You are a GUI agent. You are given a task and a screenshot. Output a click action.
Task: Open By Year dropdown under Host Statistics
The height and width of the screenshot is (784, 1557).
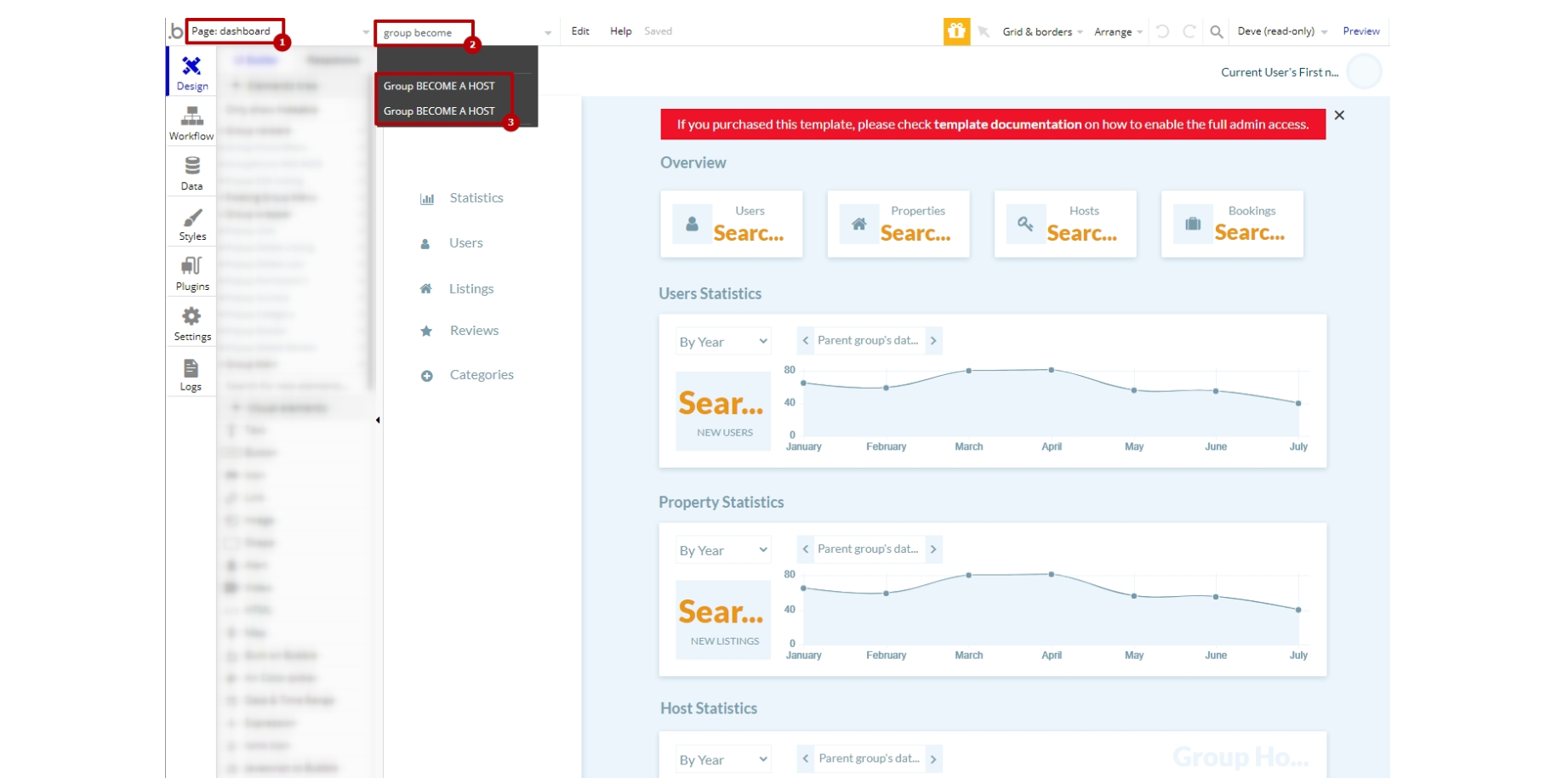point(723,759)
